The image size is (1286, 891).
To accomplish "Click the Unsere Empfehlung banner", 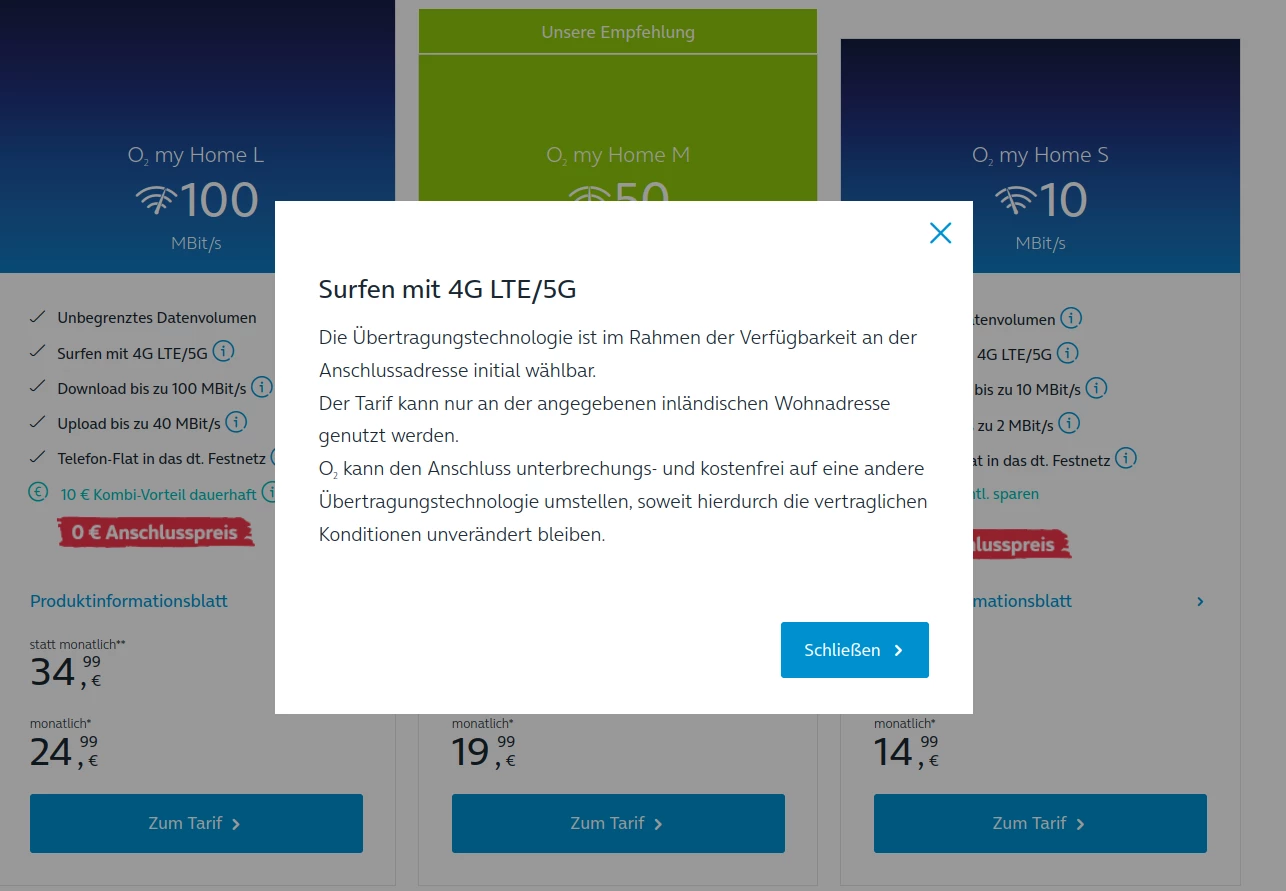I will click(618, 32).
